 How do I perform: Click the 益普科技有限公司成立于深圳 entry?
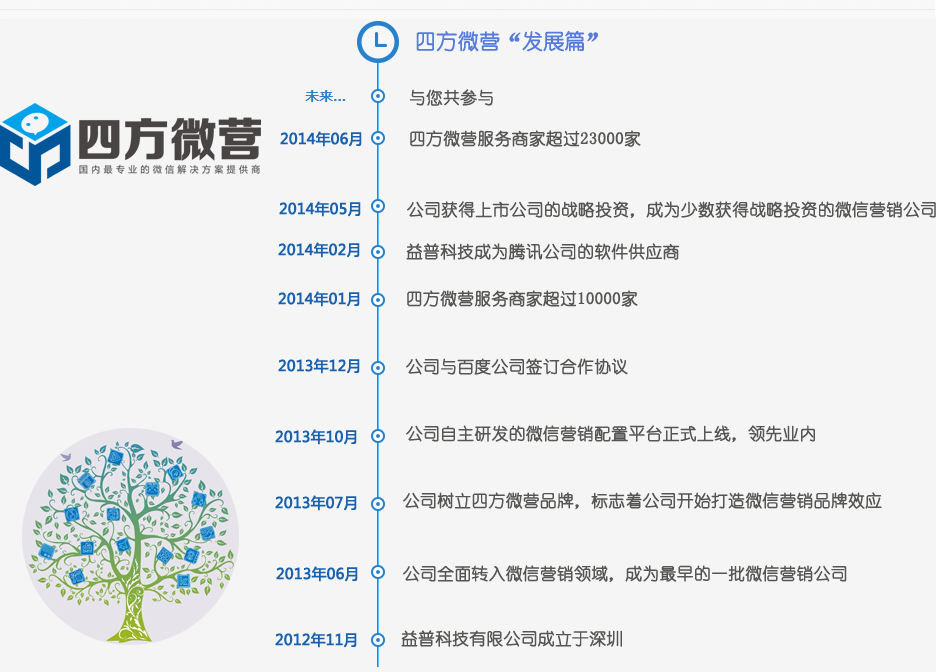coord(512,639)
